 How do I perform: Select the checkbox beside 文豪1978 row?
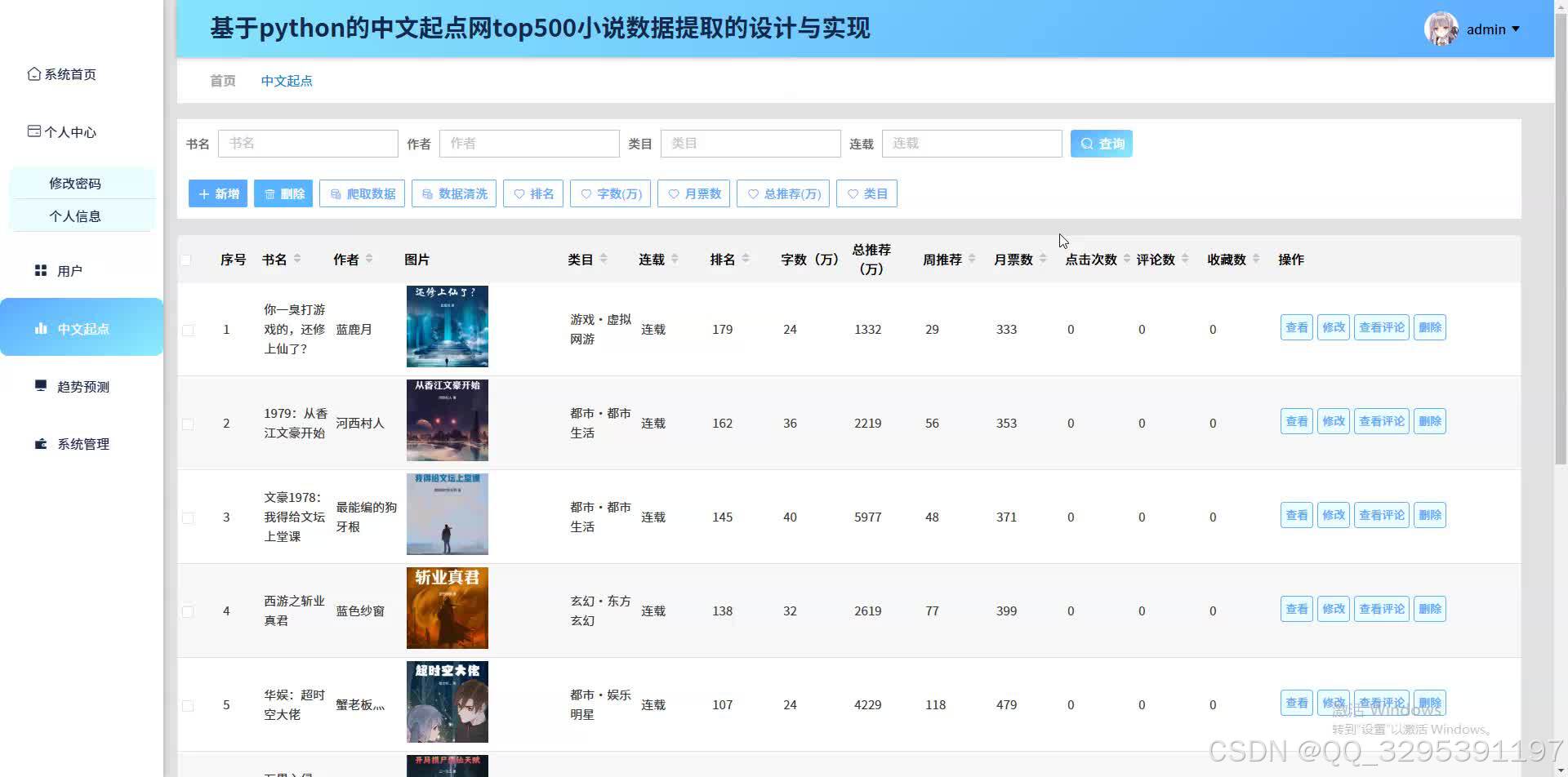click(188, 517)
